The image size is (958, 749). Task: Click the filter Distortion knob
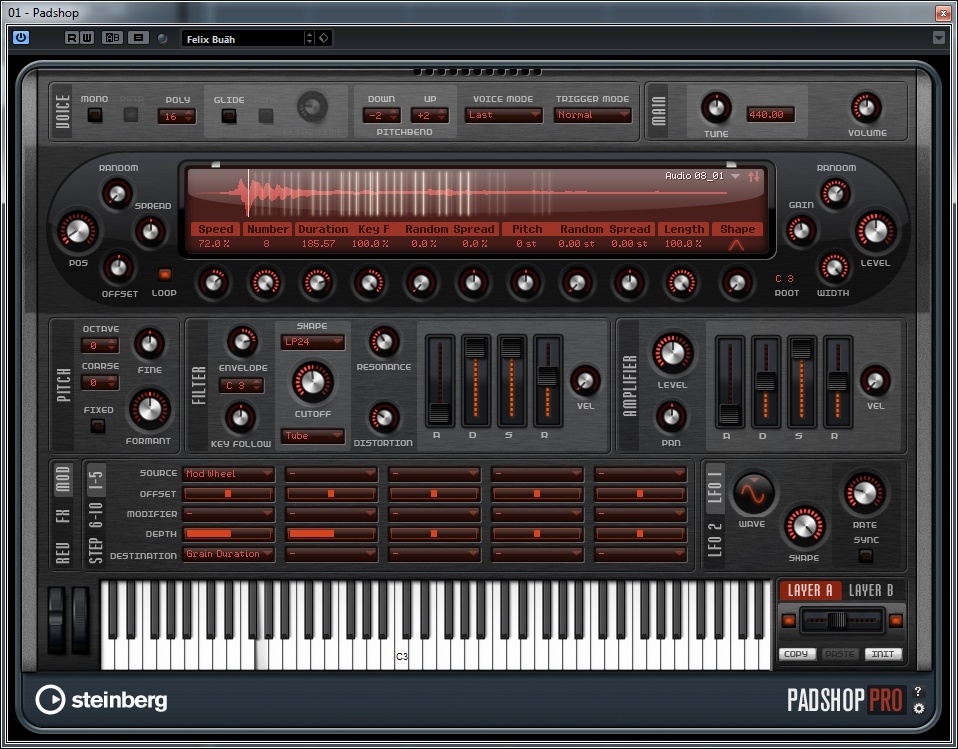384,418
